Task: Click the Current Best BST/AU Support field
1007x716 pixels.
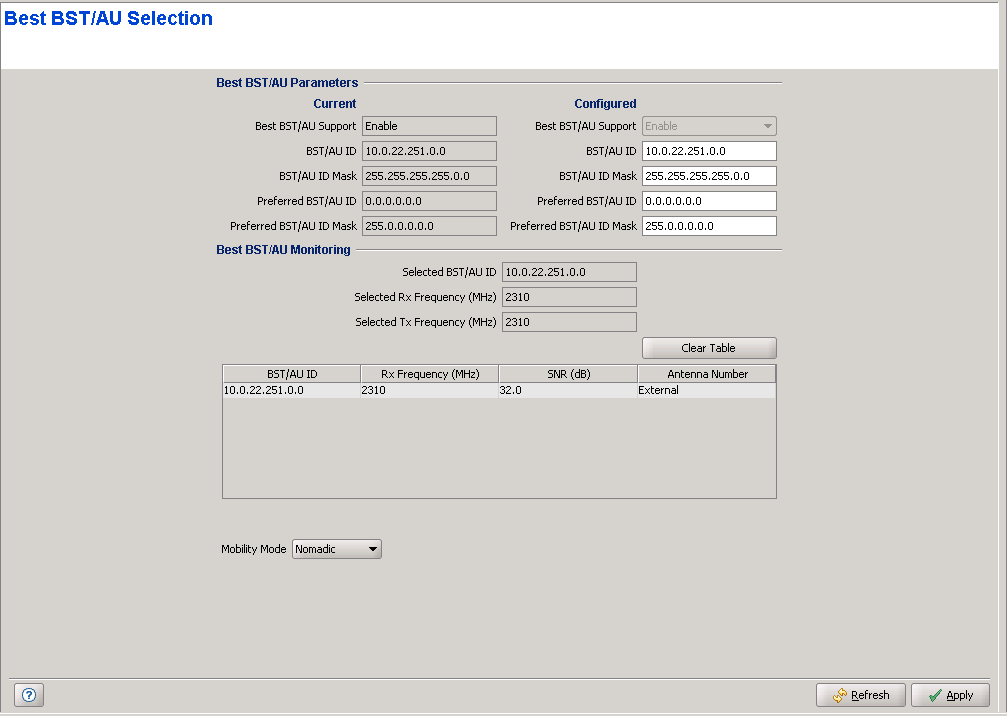Action: pos(429,126)
